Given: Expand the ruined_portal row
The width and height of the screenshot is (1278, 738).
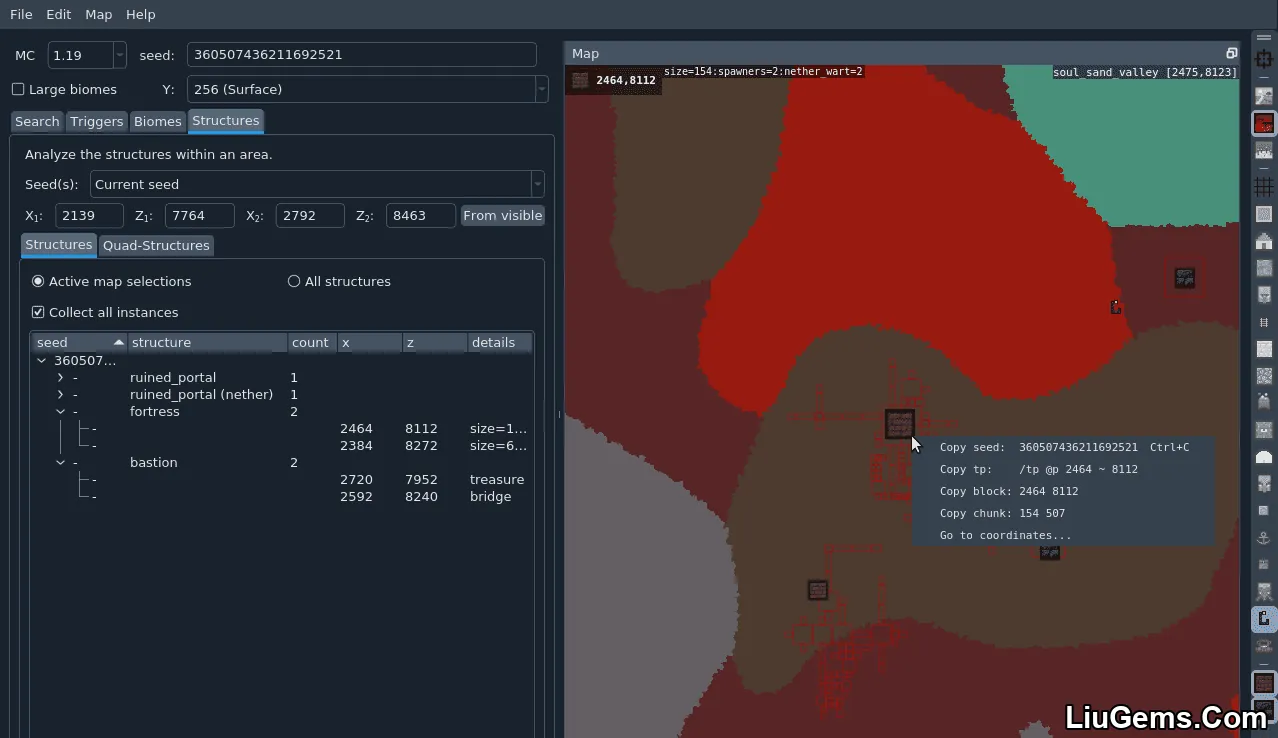Looking at the screenshot, I should pyautogui.click(x=60, y=377).
